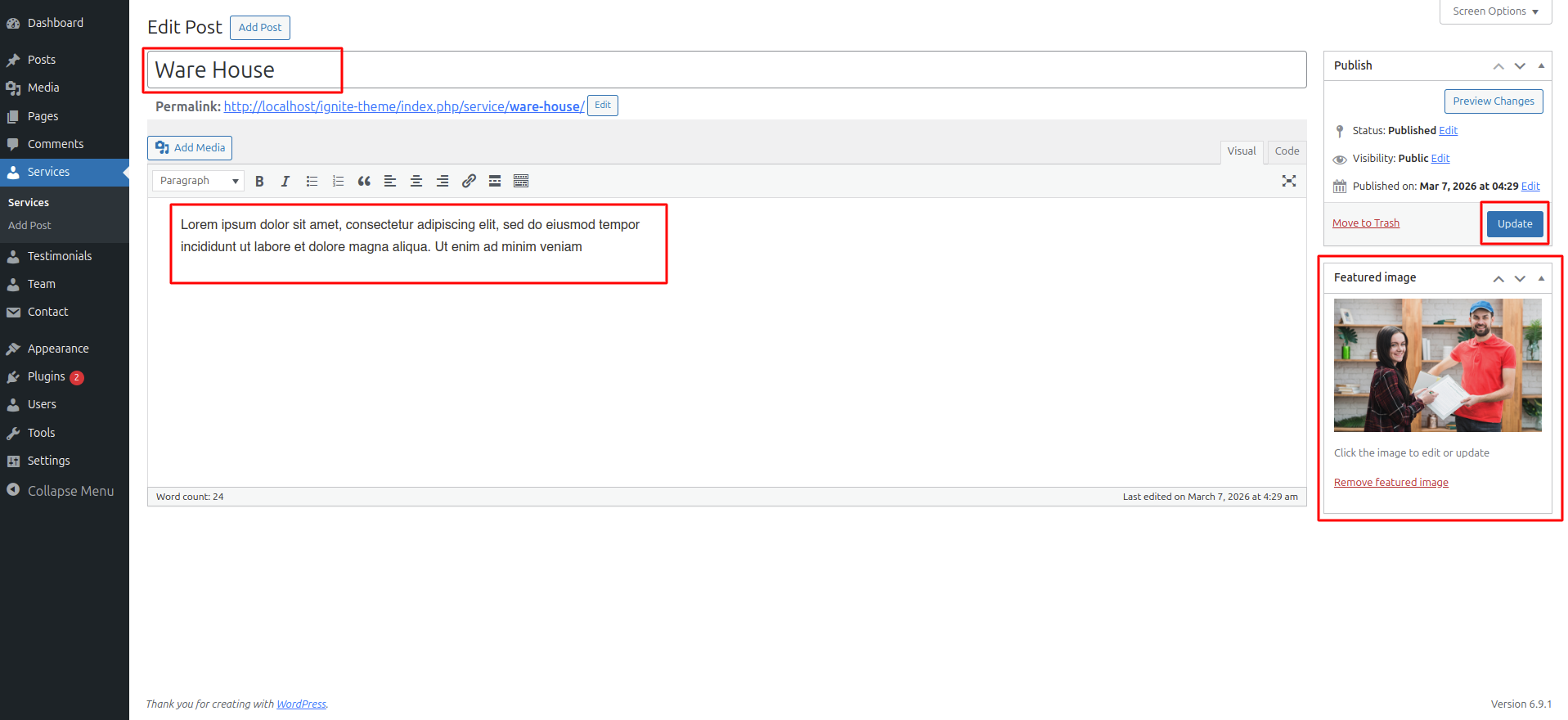Expand the Screen Options dropdown
Viewport: 1568px width, 720px height.
[1495, 11]
